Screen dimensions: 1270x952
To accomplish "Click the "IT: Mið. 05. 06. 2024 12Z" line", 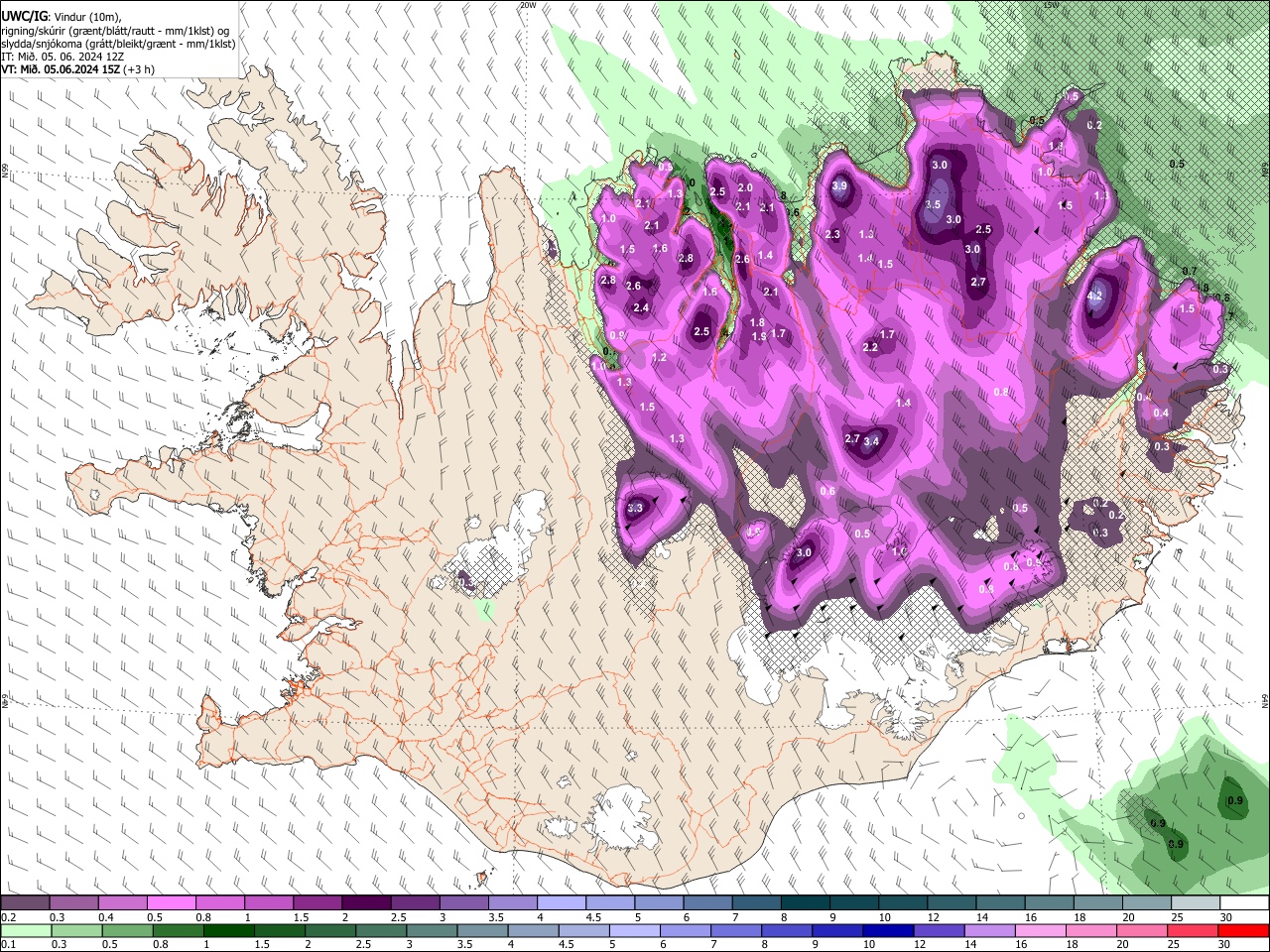I will click(63, 57).
